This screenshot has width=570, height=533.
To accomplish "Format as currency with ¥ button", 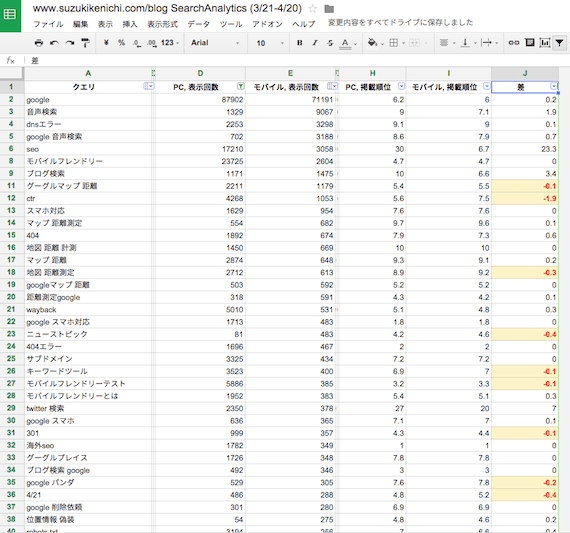I will (106, 43).
